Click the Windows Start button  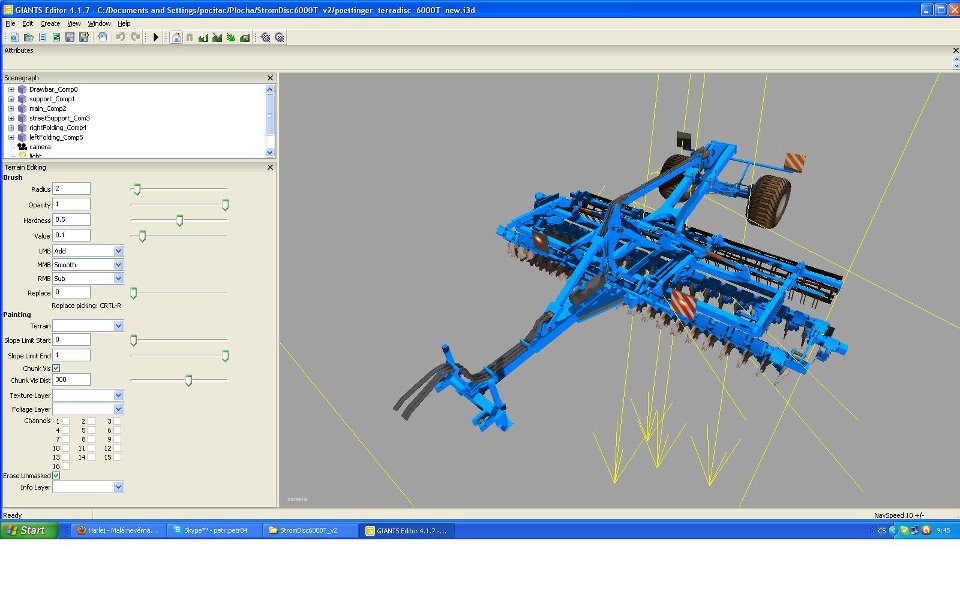(x=29, y=530)
